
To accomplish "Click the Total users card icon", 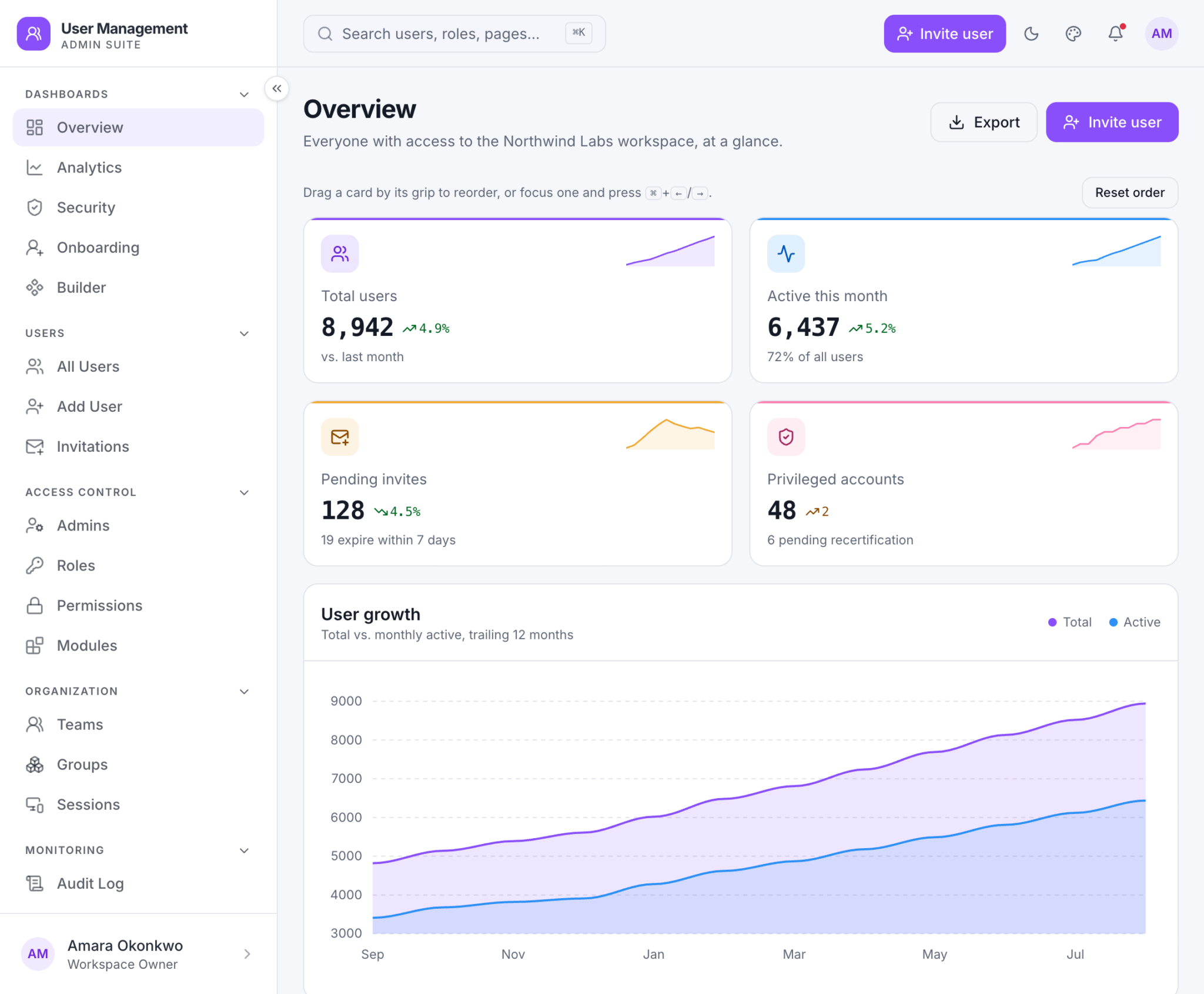I will click(x=340, y=253).
